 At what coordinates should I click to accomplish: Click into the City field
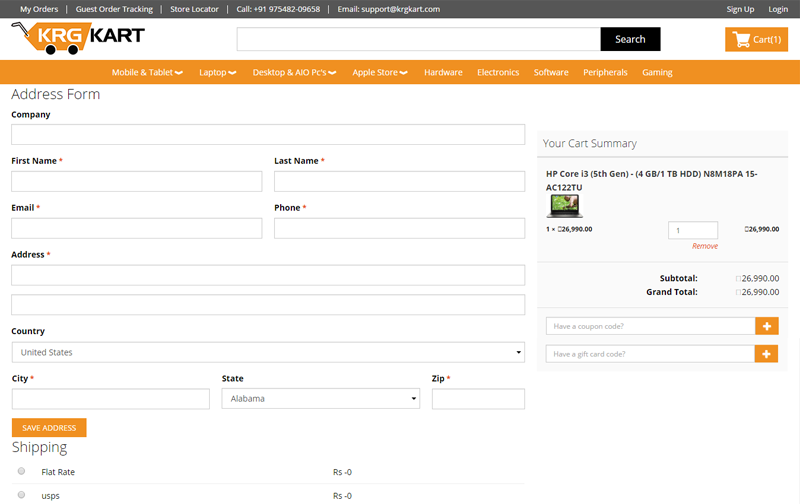[x=111, y=399]
